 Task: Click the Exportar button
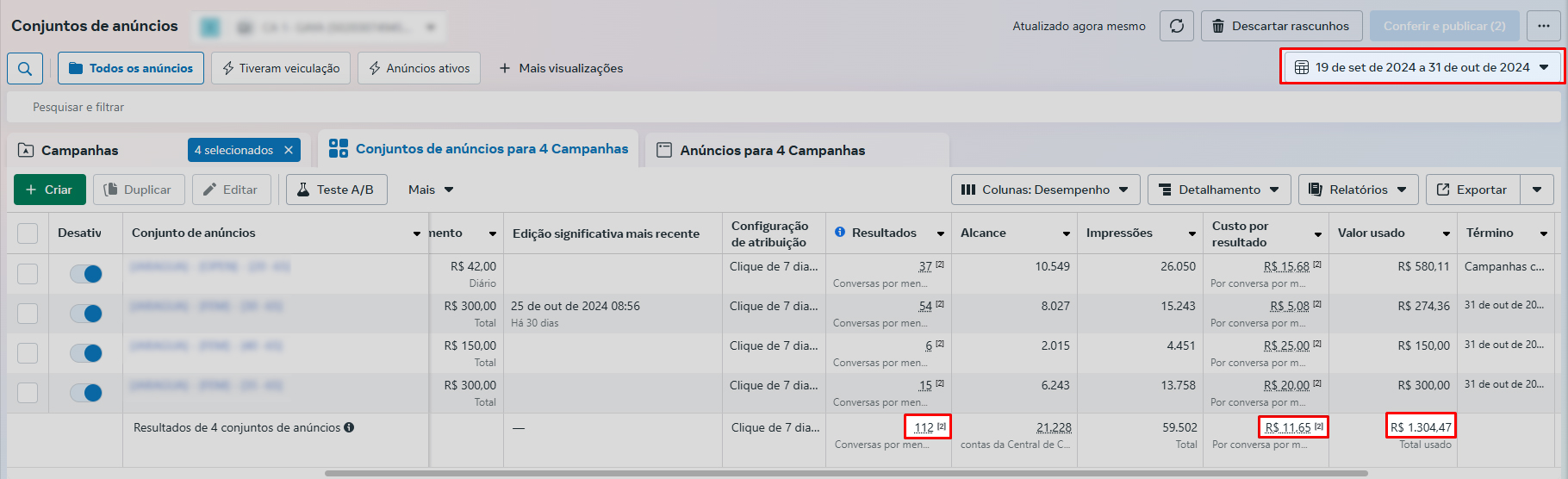tap(1472, 190)
